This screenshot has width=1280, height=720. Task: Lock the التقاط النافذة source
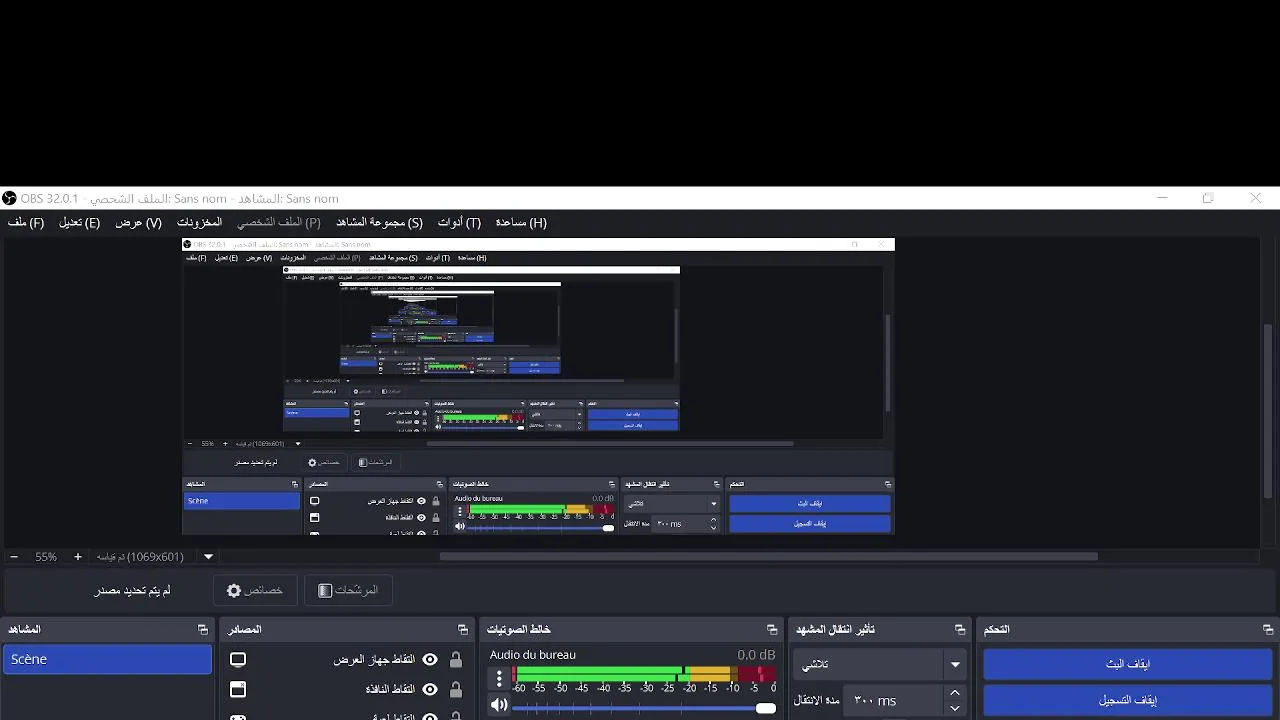coord(456,689)
